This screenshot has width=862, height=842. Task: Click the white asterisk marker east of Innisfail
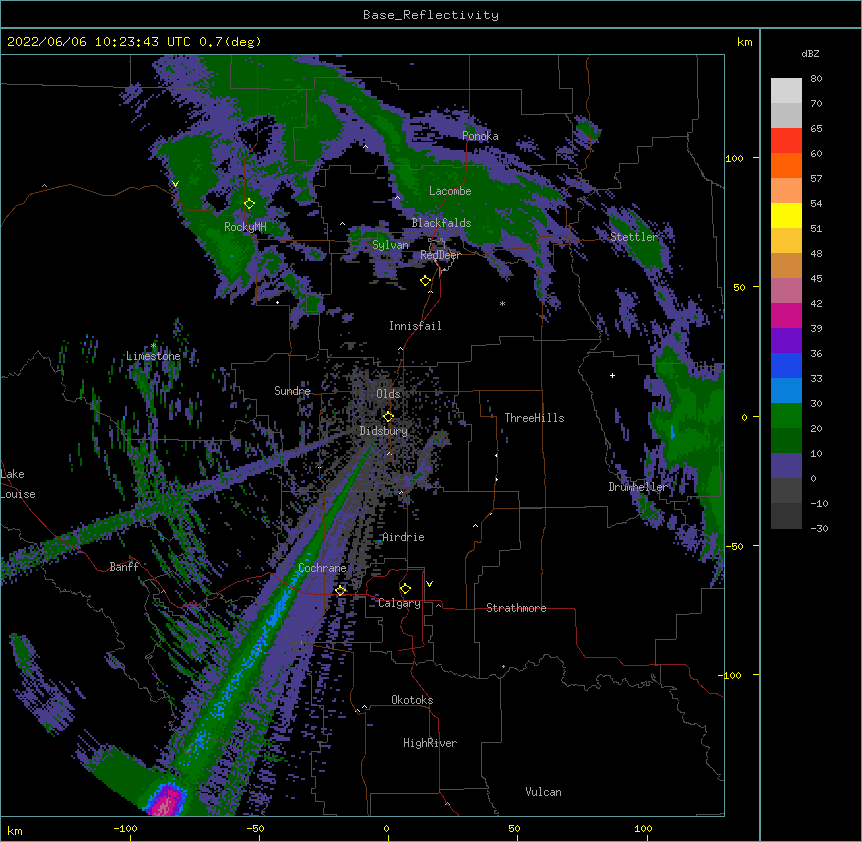point(502,304)
